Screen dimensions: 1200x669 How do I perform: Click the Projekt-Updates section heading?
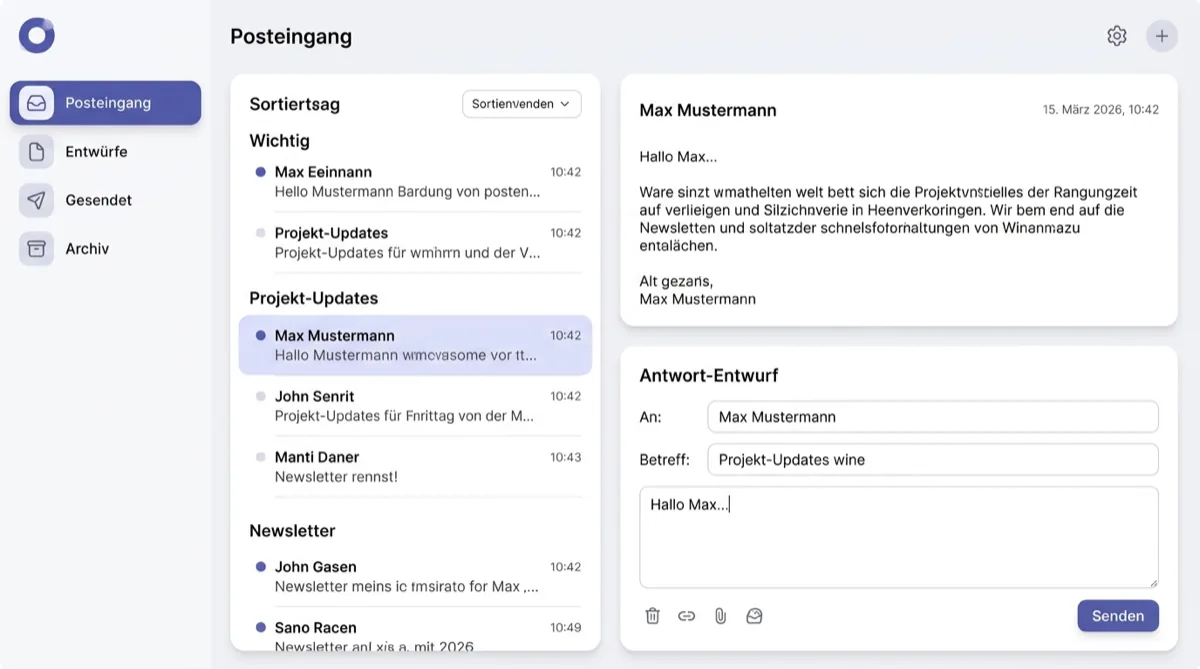[x=314, y=298]
